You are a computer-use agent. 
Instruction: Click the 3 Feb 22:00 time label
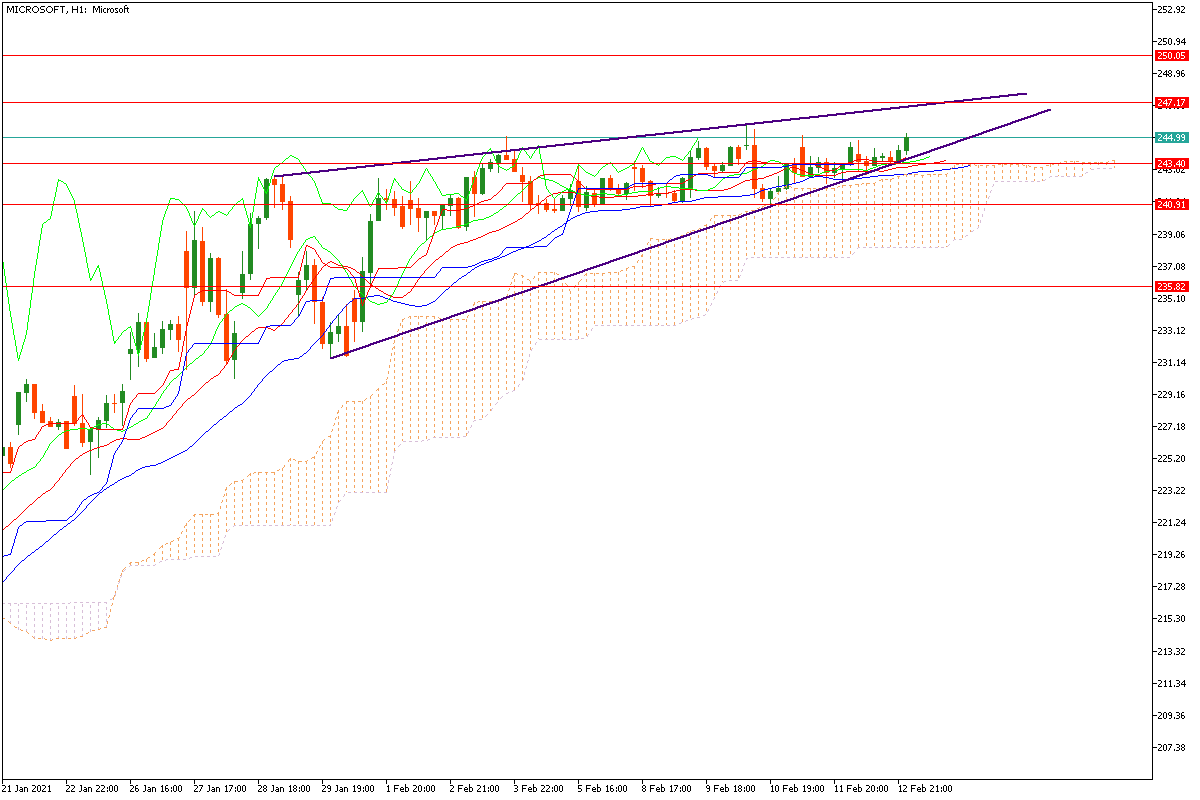coord(540,788)
